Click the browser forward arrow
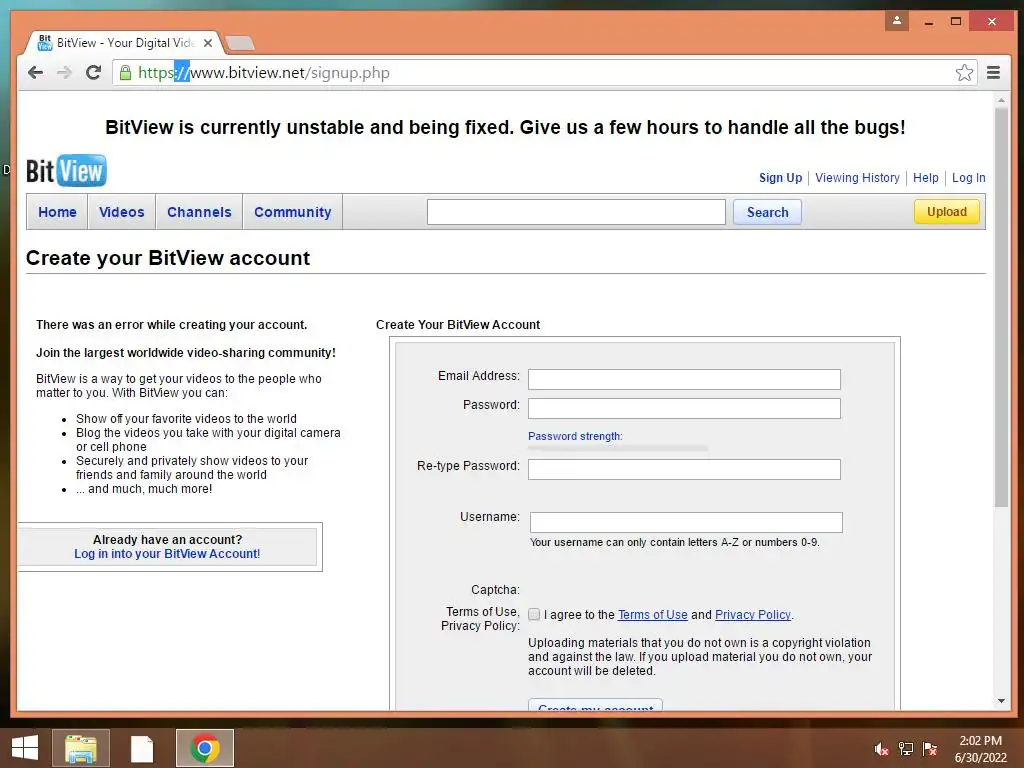Viewport: 1024px width, 768px height. [64, 72]
